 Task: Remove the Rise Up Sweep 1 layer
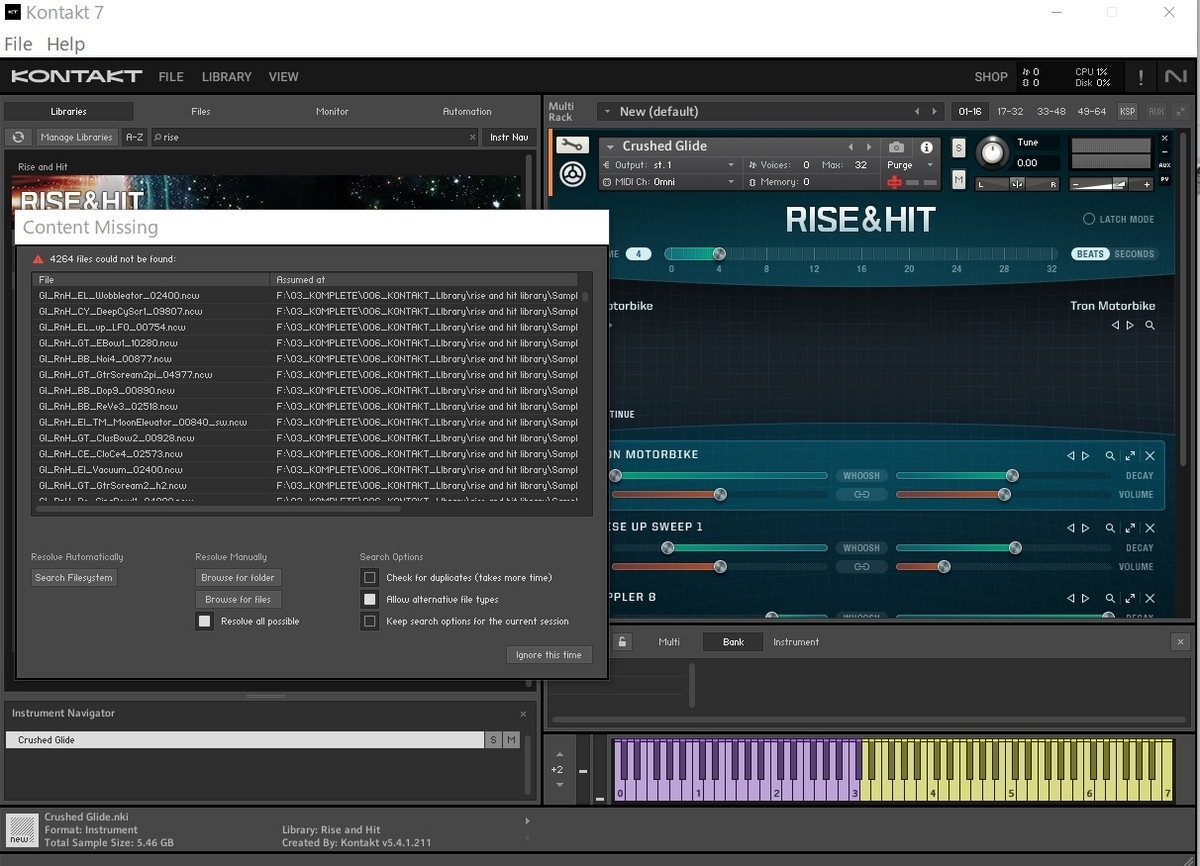coord(1149,528)
